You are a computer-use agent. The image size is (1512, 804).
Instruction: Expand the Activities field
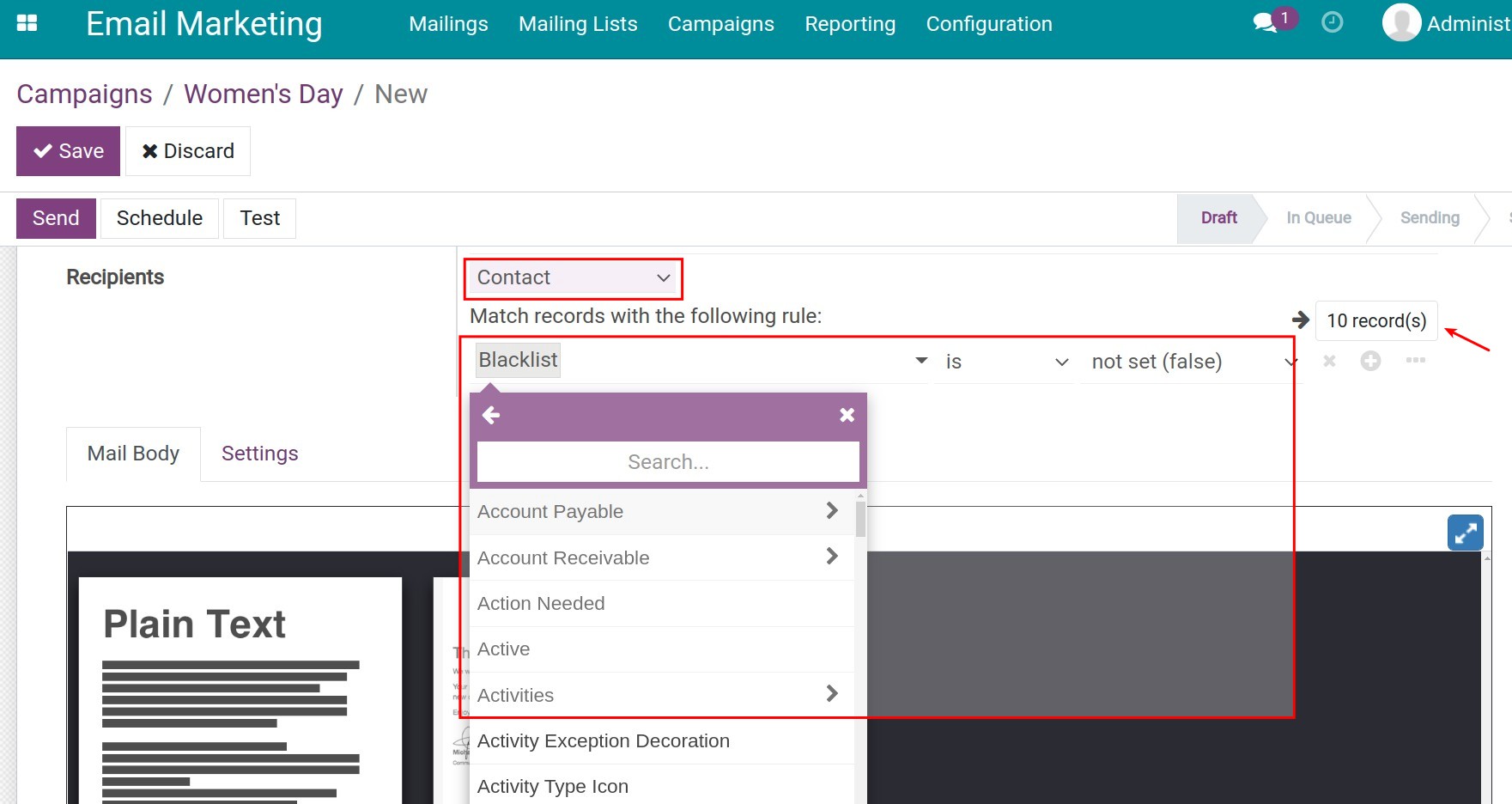point(830,694)
